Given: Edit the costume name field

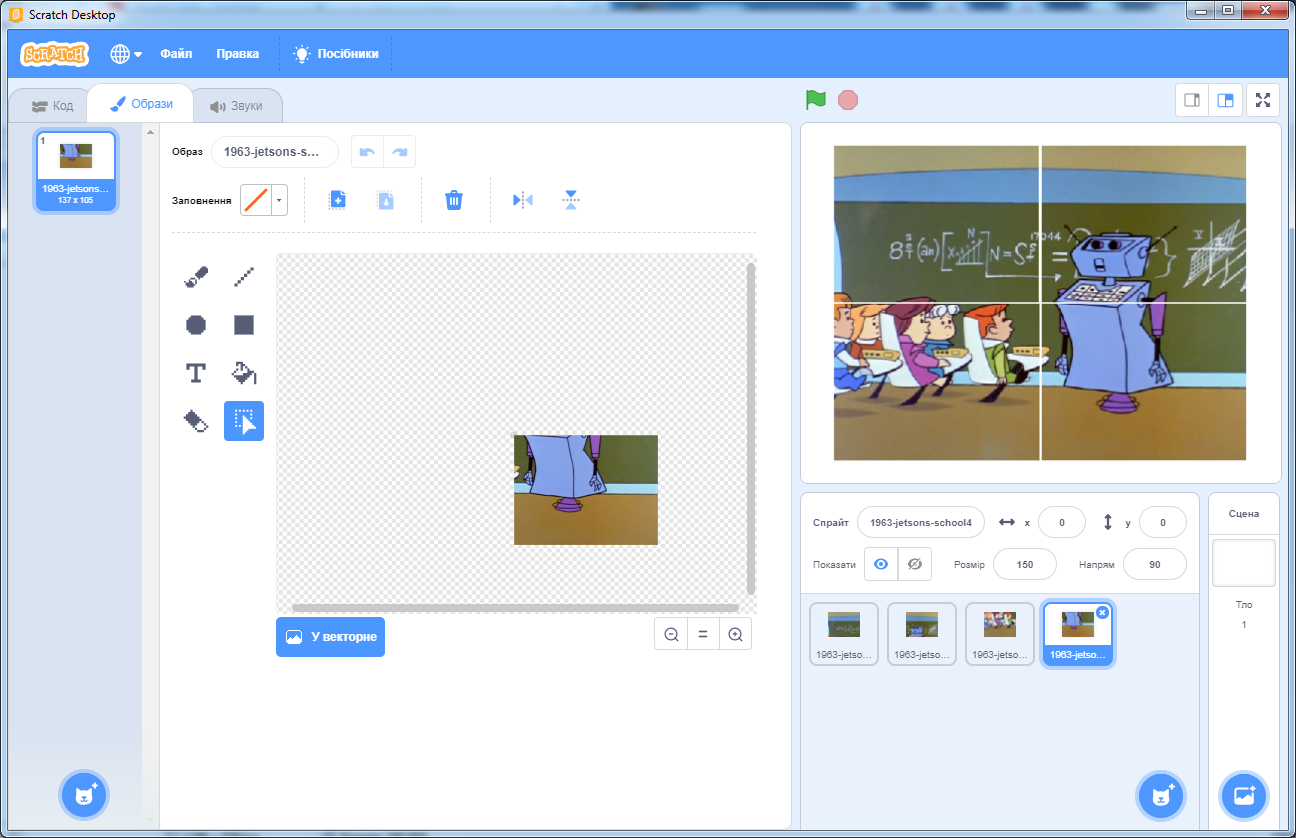Looking at the screenshot, I should (275, 152).
